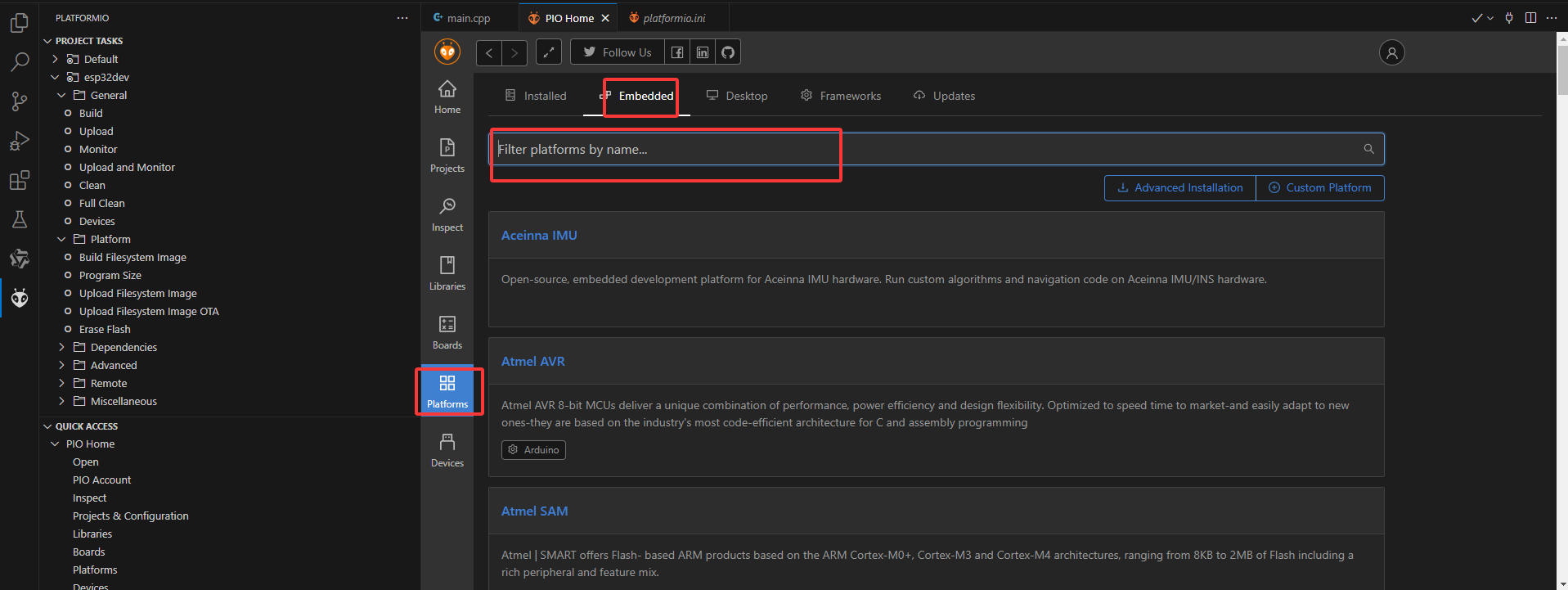Select the Installed platforms tab

[536, 96]
